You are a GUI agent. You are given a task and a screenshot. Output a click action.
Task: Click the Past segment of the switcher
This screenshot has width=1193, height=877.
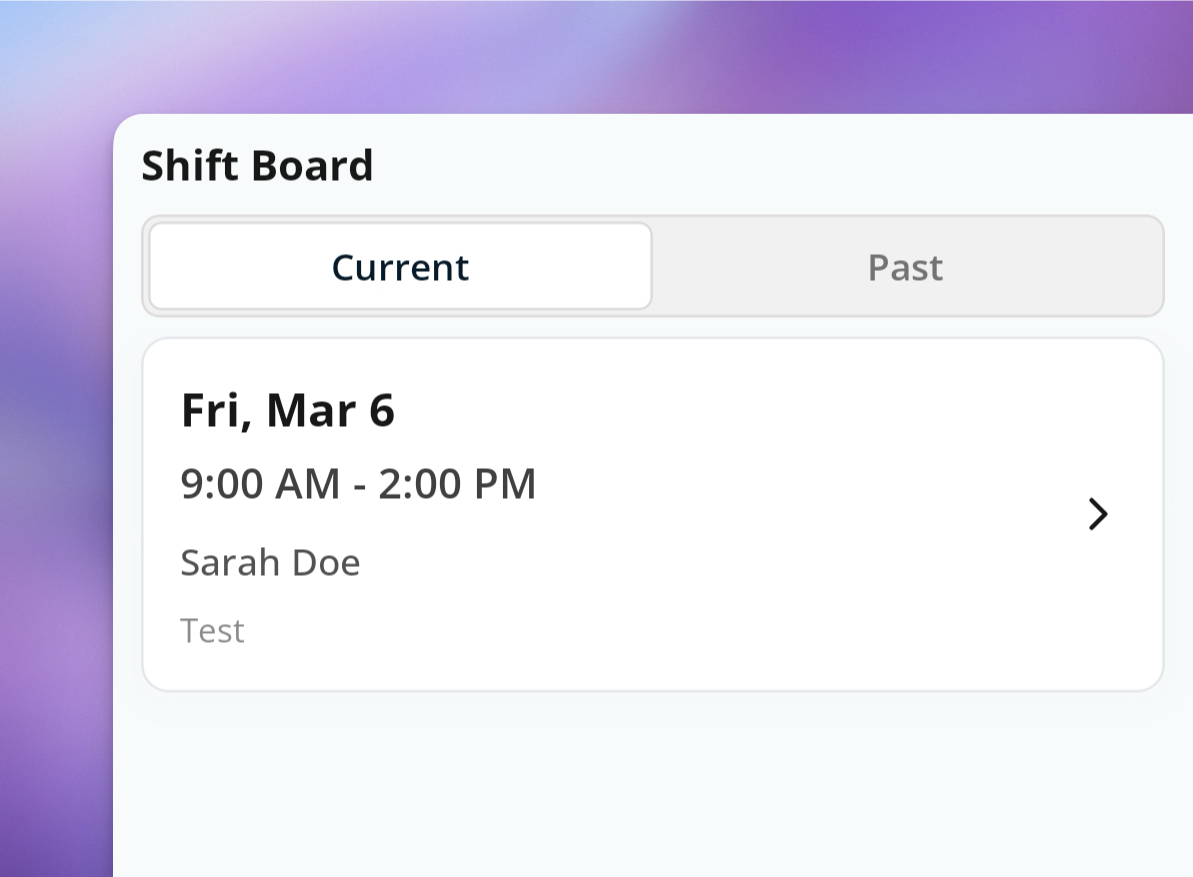(x=904, y=266)
